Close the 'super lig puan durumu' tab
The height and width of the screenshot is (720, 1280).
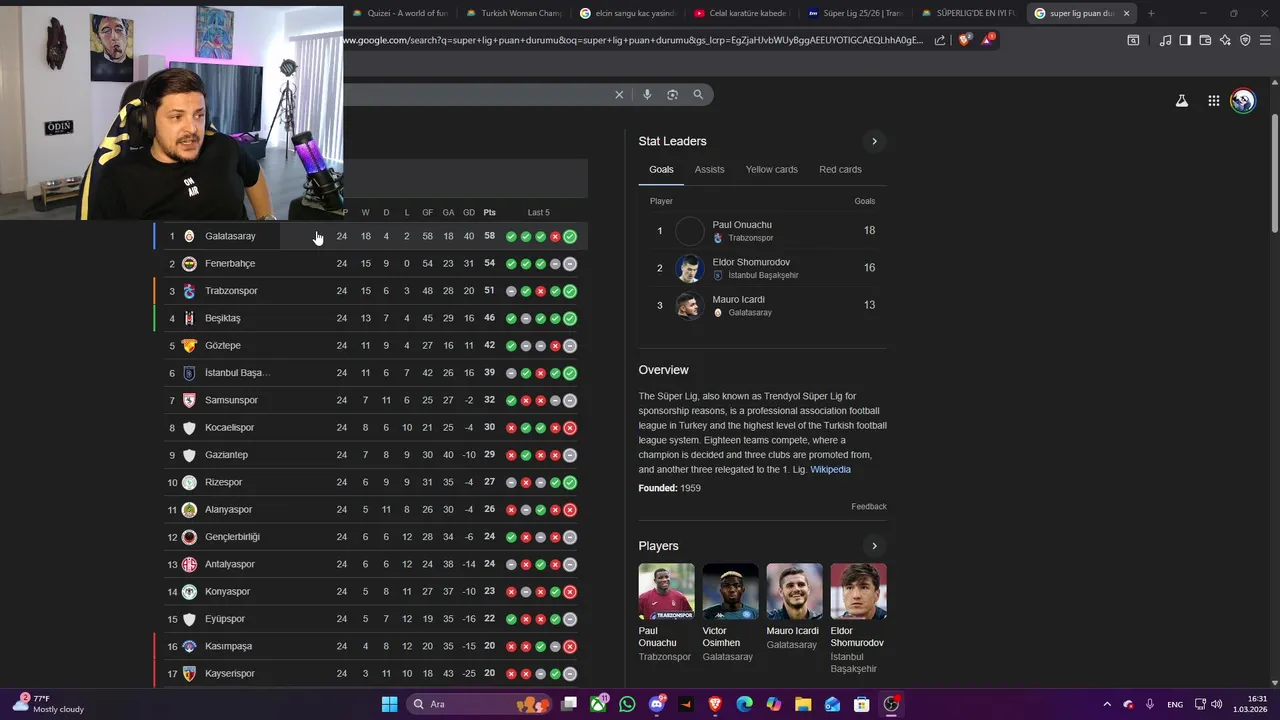click(x=1127, y=13)
